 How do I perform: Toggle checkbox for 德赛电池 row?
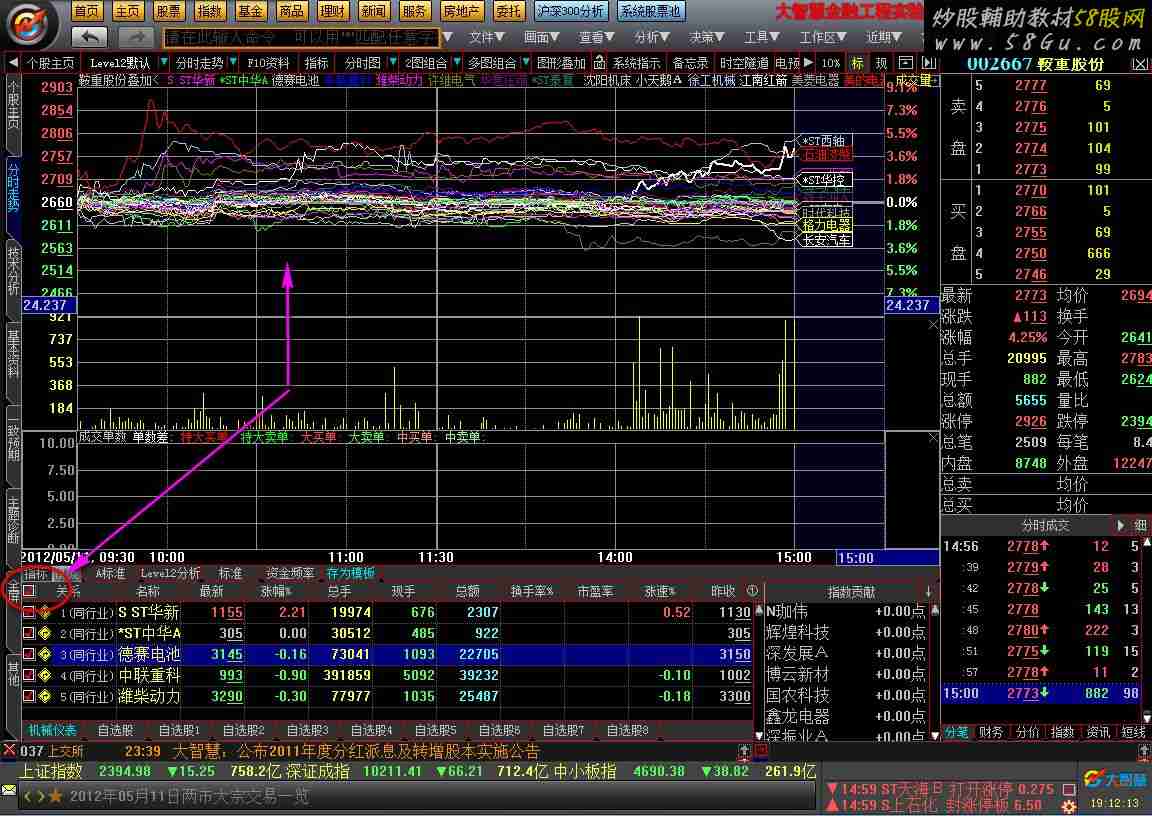click(29, 654)
